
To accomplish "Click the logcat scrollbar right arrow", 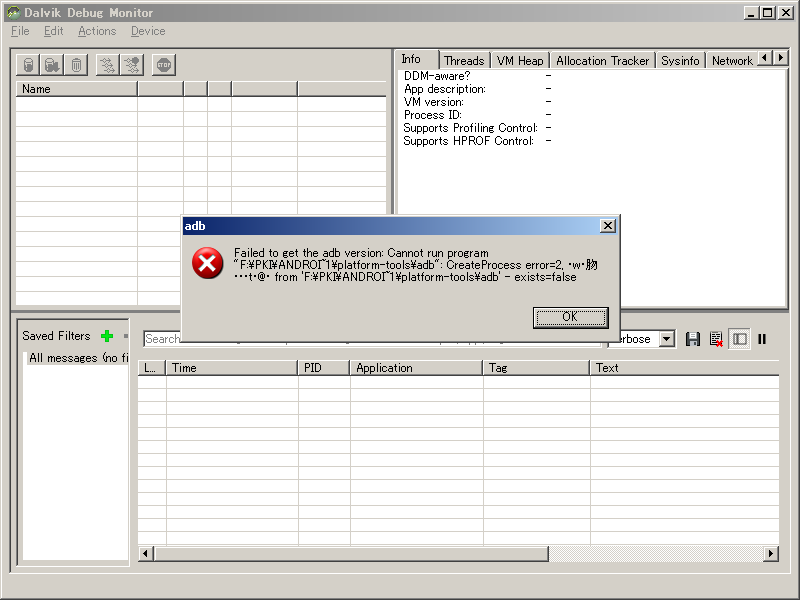I will [770, 554].
